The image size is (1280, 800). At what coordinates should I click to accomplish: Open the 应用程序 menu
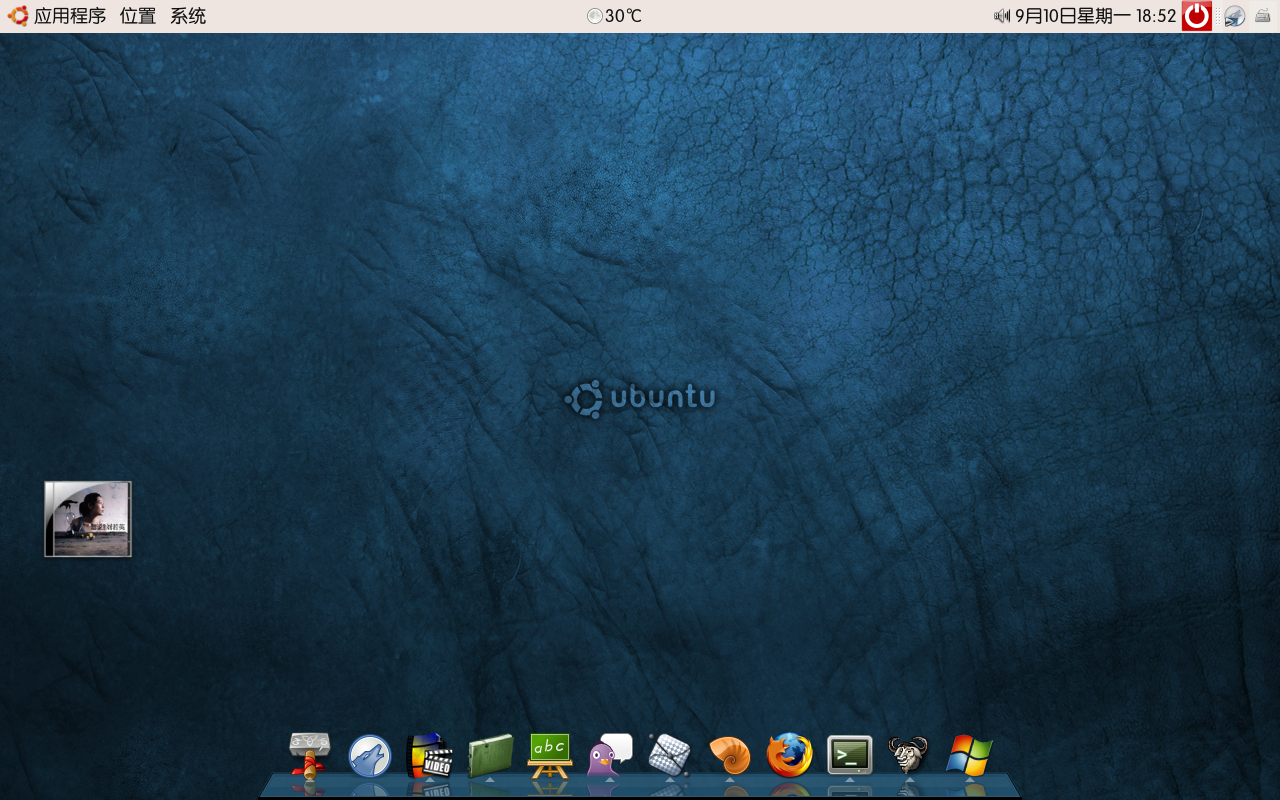coord(70,16)
